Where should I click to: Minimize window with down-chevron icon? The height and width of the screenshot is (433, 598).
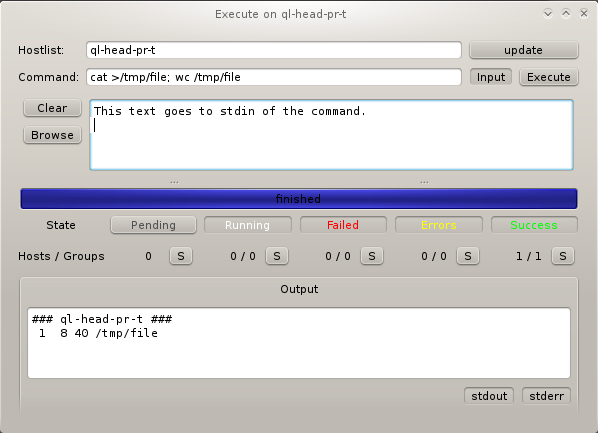coord(548,14)
